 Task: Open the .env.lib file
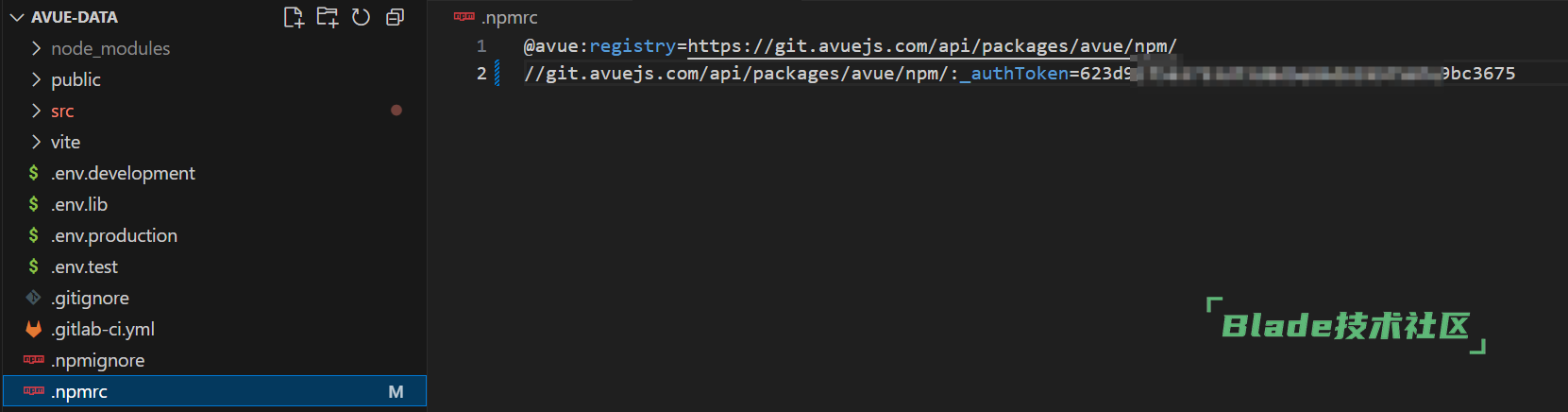coord(79,204)
